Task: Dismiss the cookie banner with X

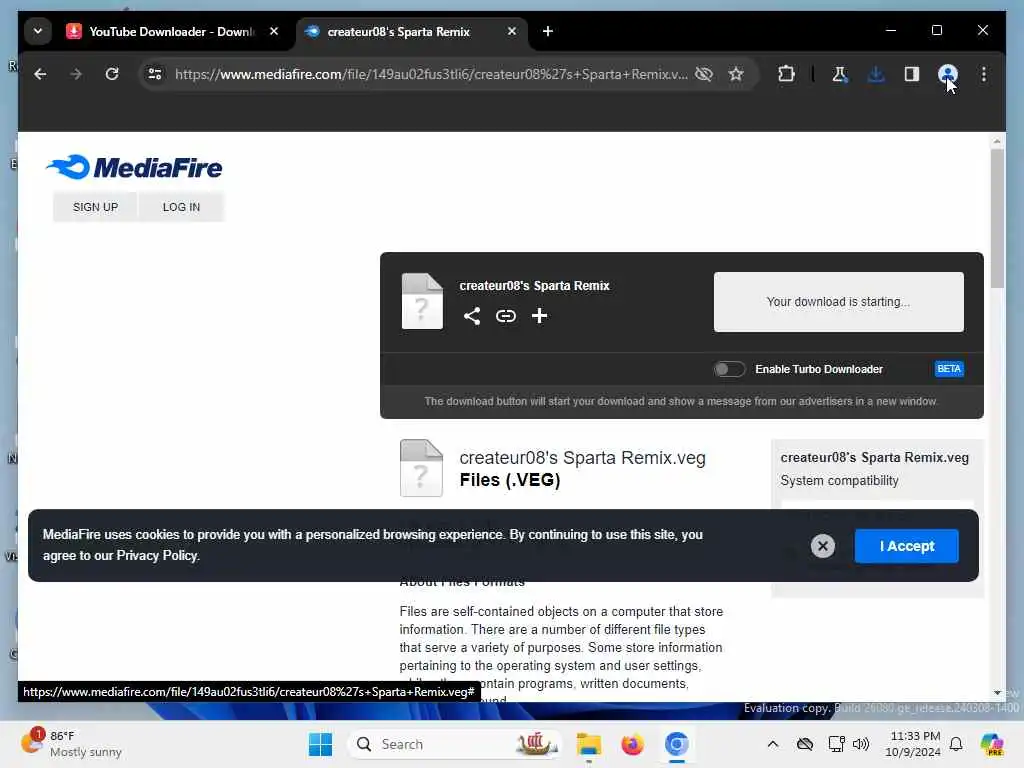Action: coord(823,546)
